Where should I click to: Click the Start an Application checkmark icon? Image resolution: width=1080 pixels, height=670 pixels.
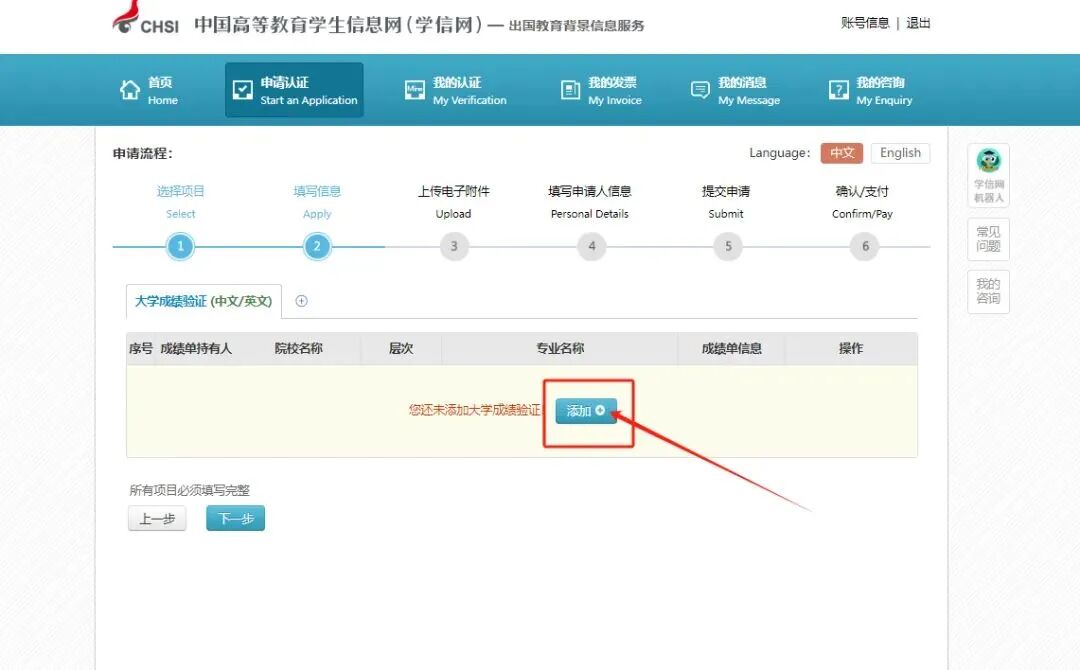pyautogui.click(x=242, y=90)
